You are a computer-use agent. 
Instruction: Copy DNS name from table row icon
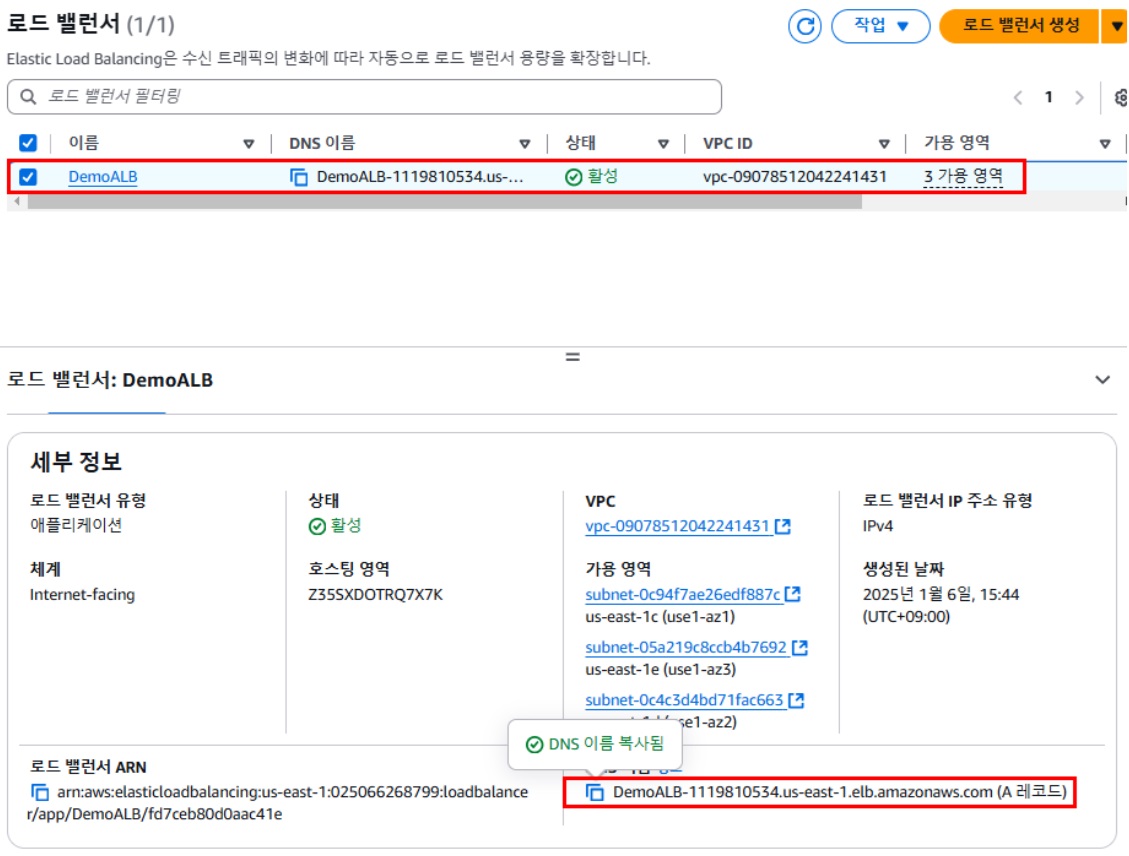(x=298, y=176)
